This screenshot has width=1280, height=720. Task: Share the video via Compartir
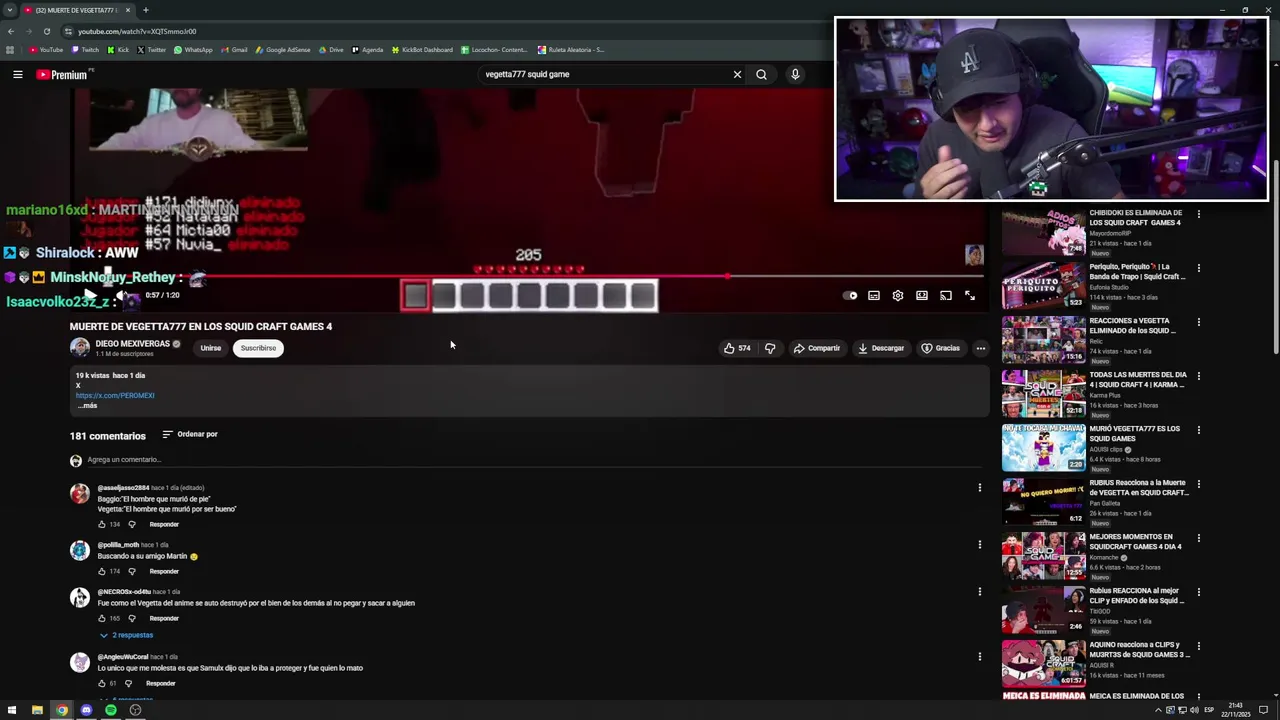click(x=816, y=348)
